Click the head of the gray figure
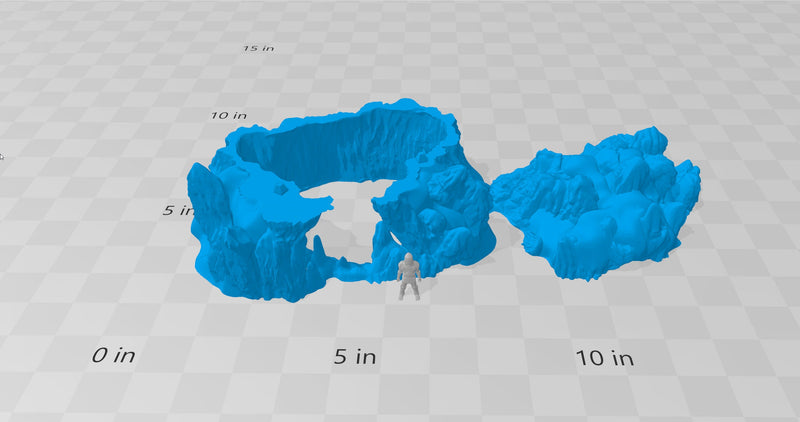Viewport: 800px width, 422px height. click(408, 259)
